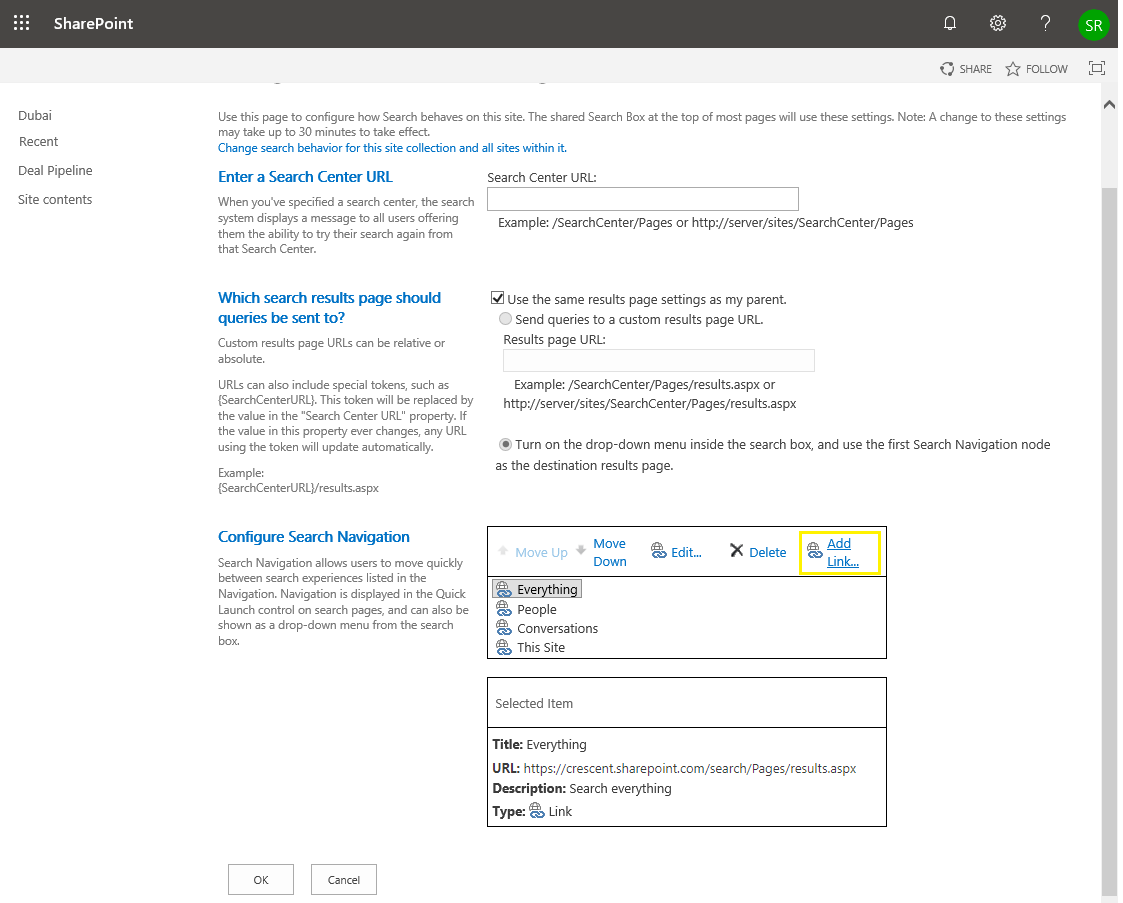Open Site contents from the left navigation
Viewport: 1123px width, 903px height.
point(55,199)
